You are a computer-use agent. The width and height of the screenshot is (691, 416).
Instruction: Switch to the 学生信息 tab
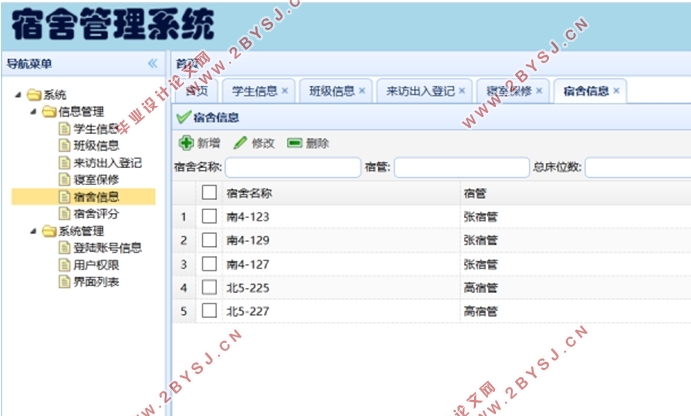(x=258, y=91)
